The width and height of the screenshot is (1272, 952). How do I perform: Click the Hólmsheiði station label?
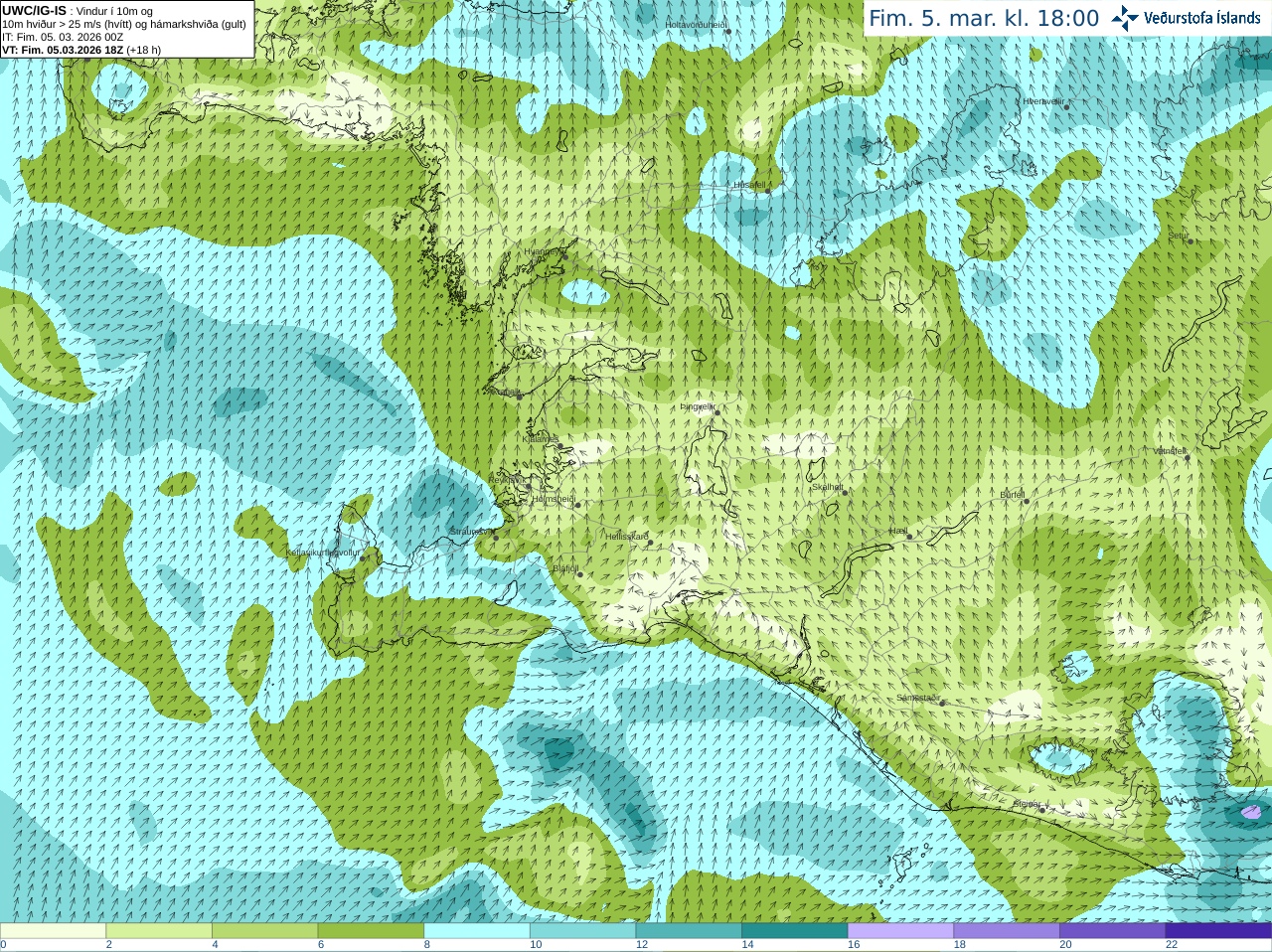[554, 499]
